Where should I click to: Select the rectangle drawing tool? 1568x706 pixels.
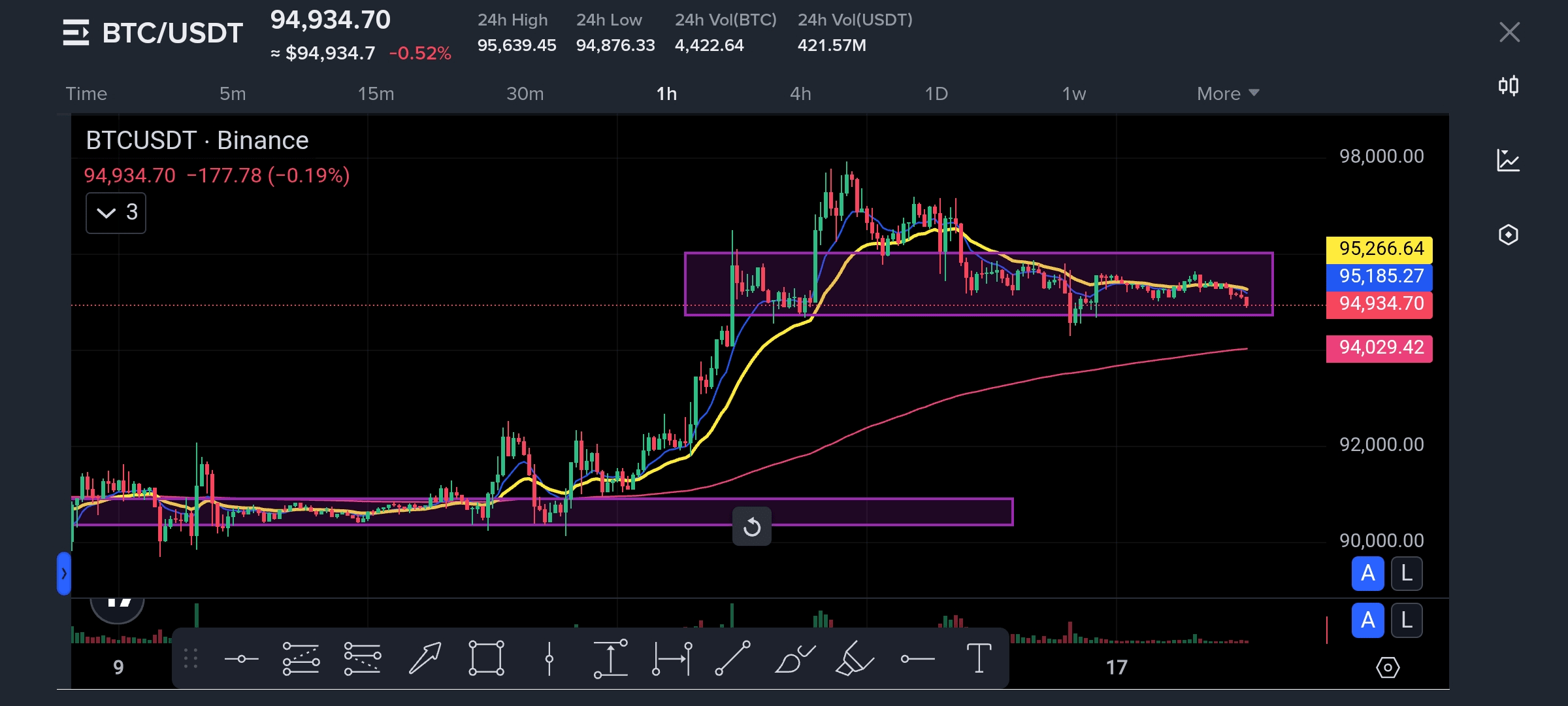click(486, 658)
